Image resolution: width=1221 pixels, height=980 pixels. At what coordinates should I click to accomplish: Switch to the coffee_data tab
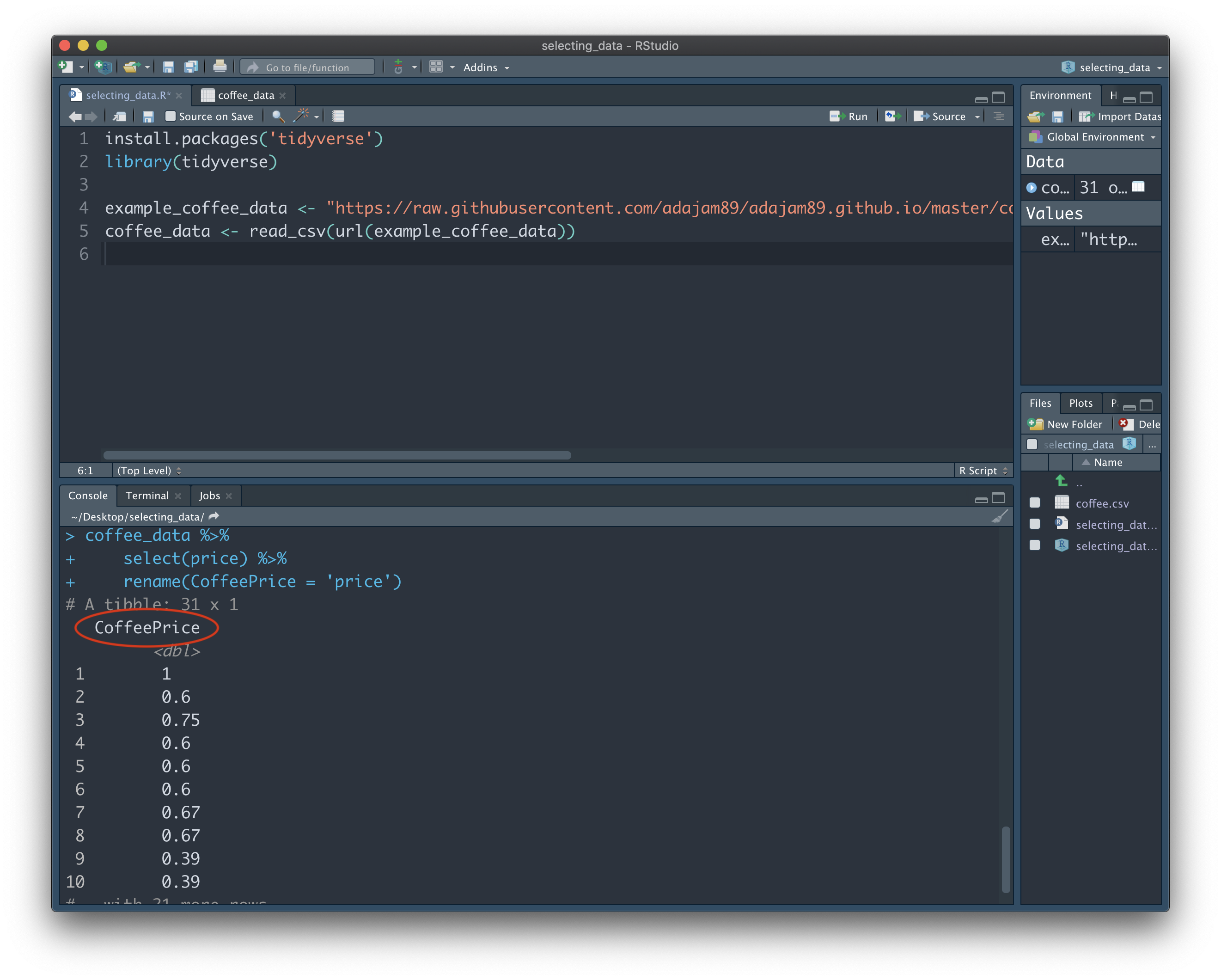(244, 95)
